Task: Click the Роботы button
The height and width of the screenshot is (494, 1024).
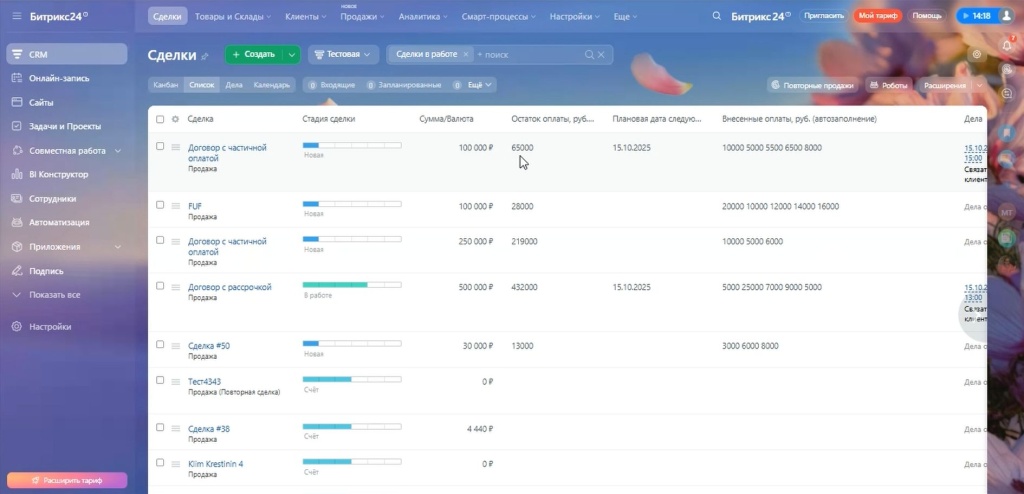Action: 887,85
